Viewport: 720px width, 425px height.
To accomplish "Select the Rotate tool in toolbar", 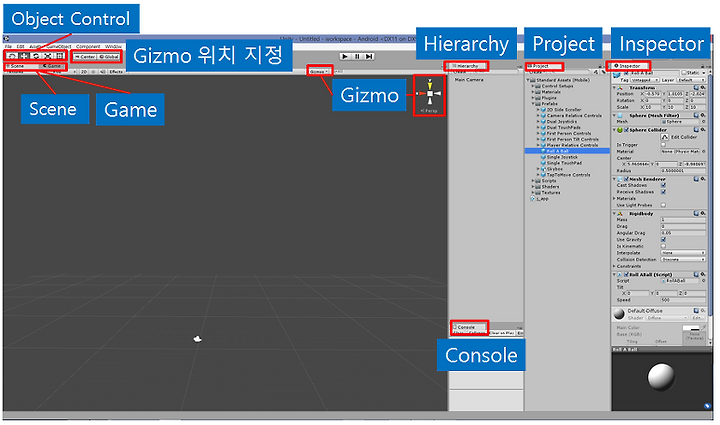I will pos(36,56).
